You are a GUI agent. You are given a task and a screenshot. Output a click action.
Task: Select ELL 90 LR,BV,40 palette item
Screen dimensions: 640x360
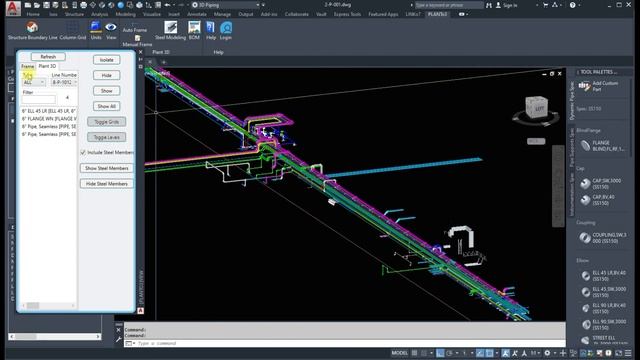coord(603,308)
